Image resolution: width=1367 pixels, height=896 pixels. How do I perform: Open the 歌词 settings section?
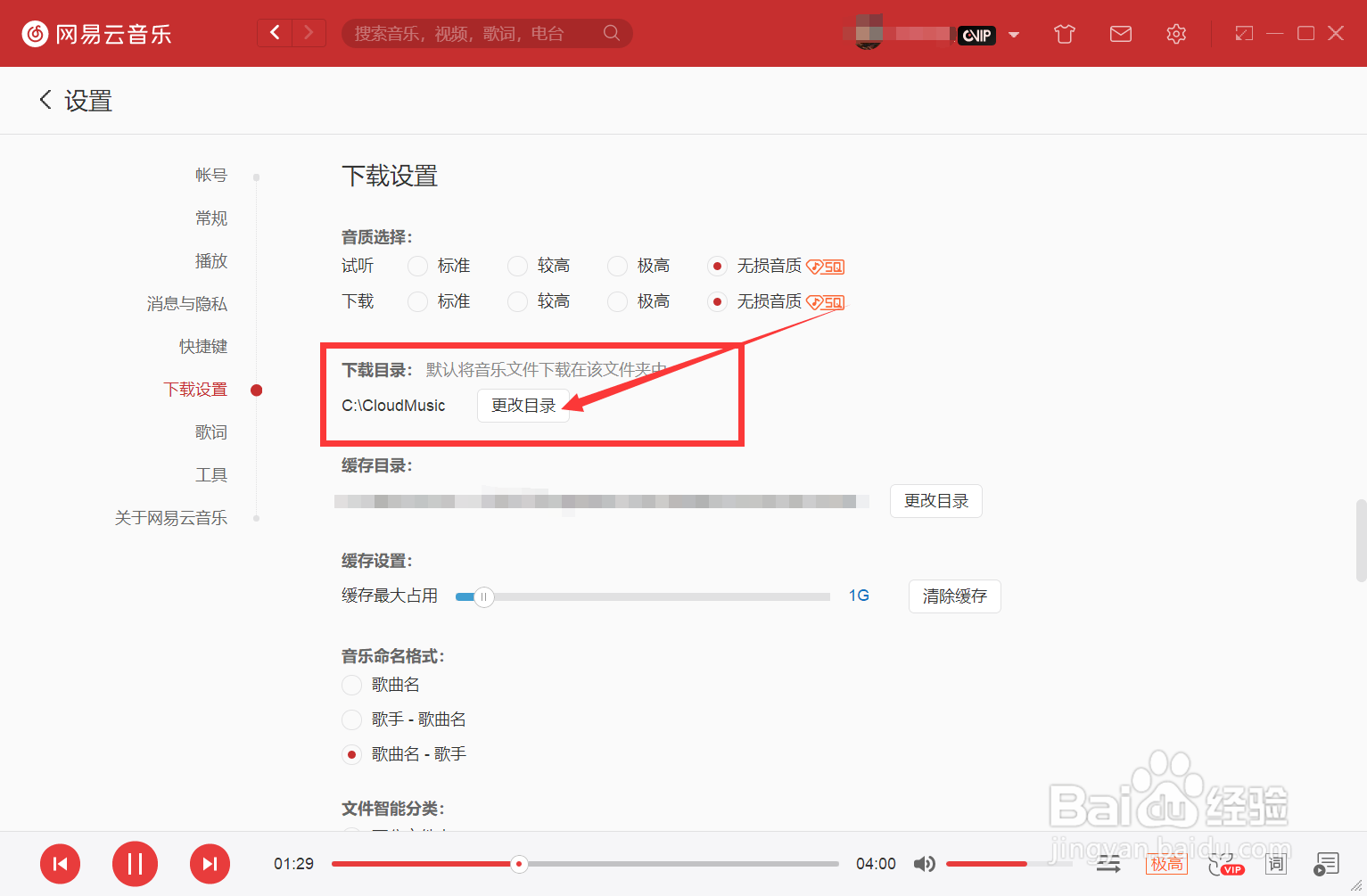pyautogui.click(x=211, y=432)
